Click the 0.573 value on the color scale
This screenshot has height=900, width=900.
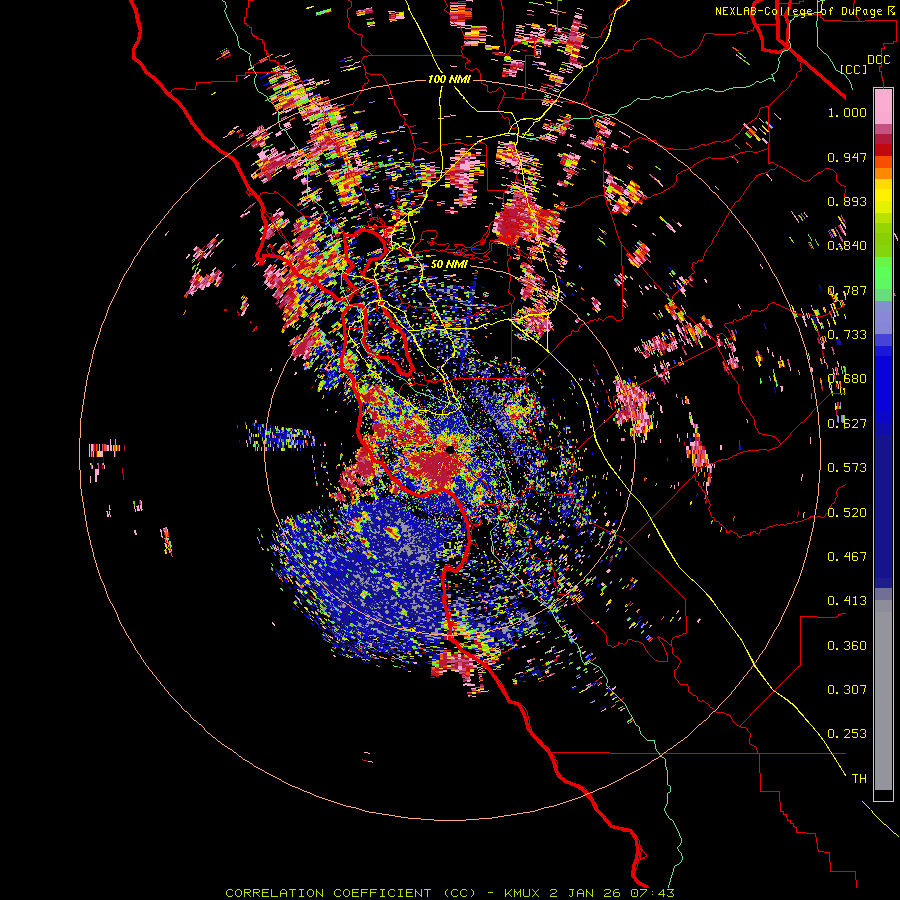tap(847, 468)
